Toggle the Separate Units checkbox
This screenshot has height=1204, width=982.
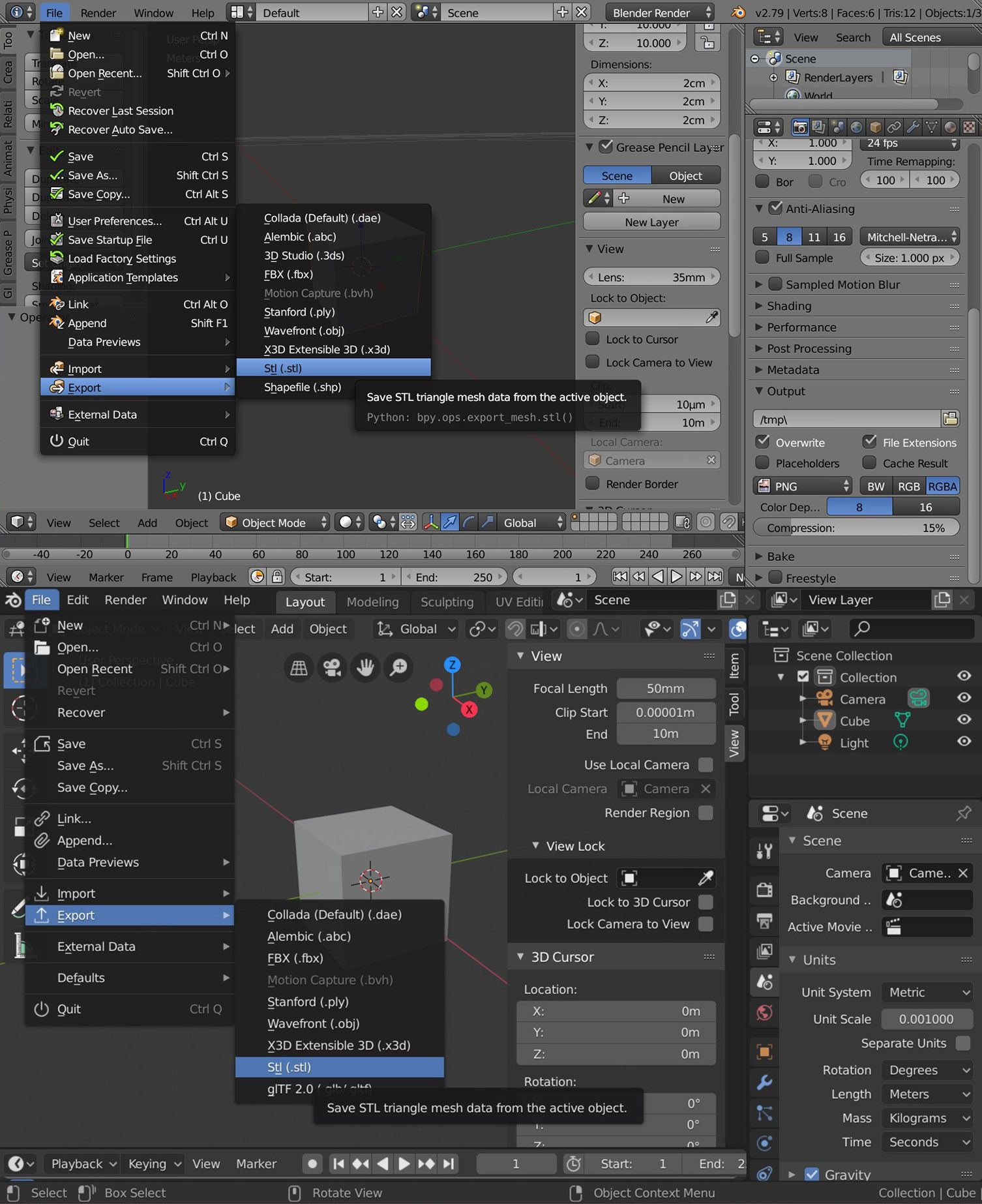[x=962, y=1043]
